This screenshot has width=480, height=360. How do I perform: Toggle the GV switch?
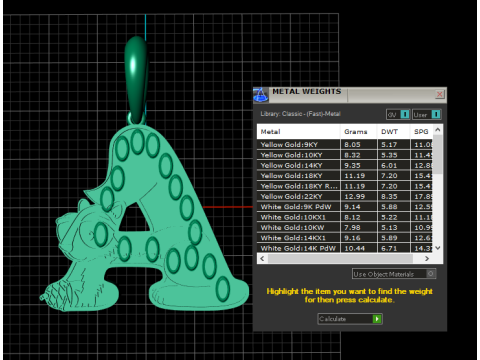398,115
